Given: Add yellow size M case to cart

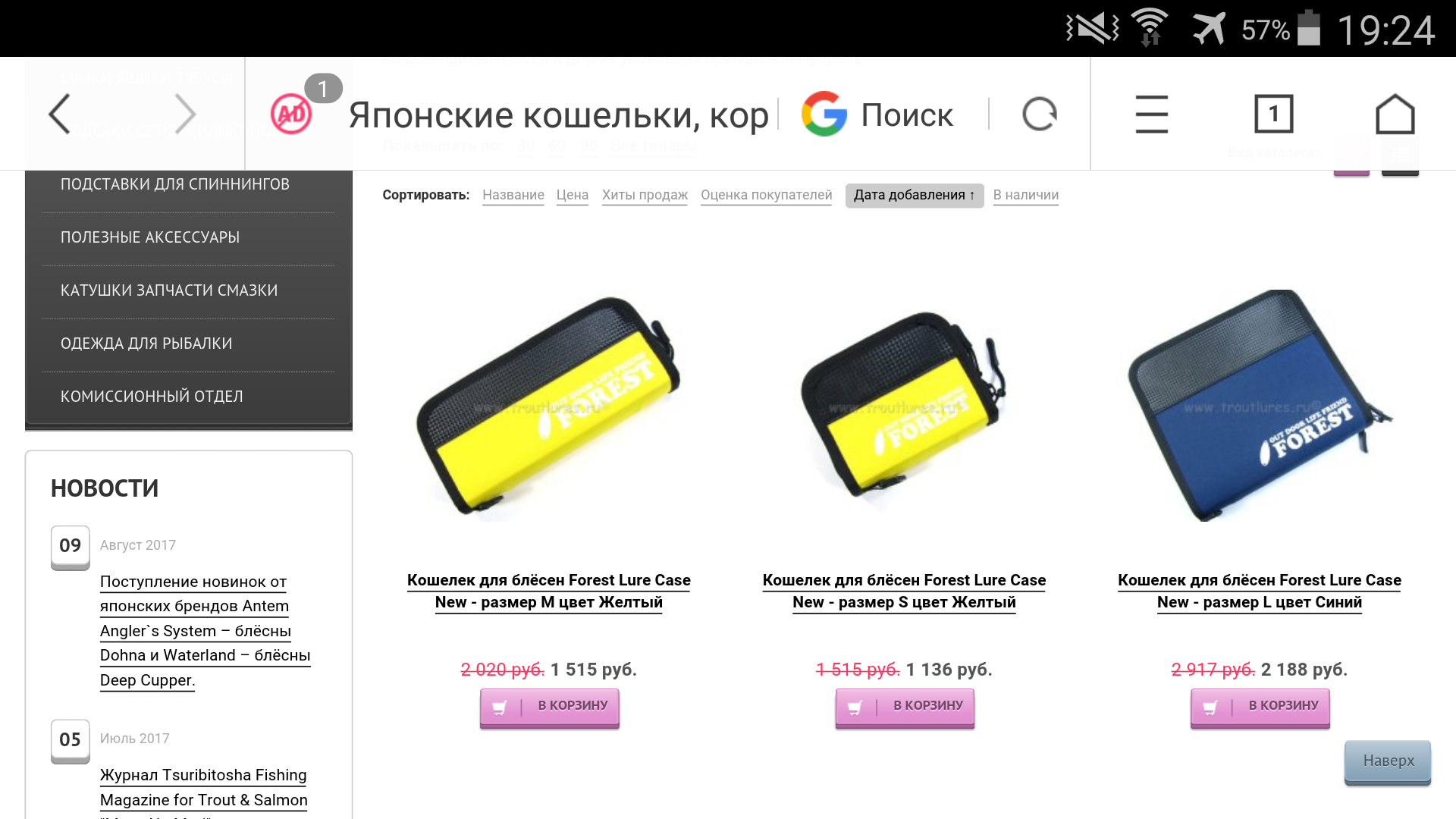Looking at the screenshot, I should point(550,708).
